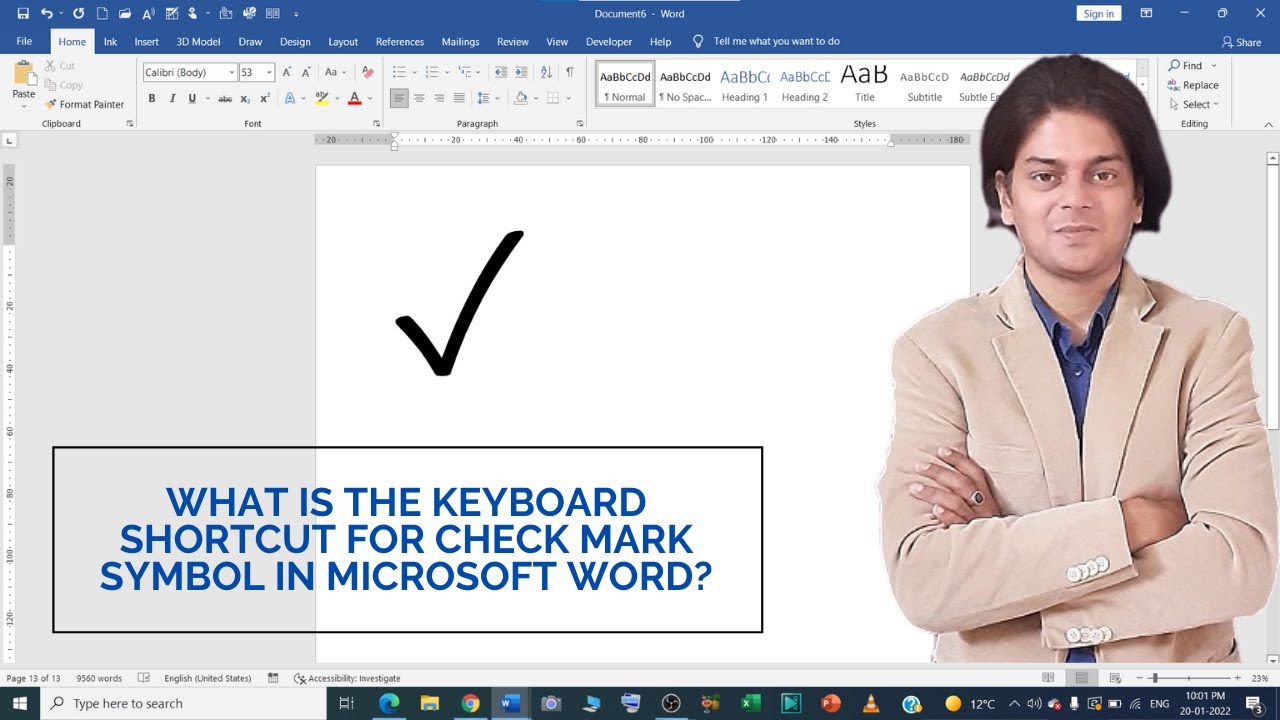Click the Decrease Font Size icon
This screenshot has height=720, width=1280.
[x=306, y=72]
